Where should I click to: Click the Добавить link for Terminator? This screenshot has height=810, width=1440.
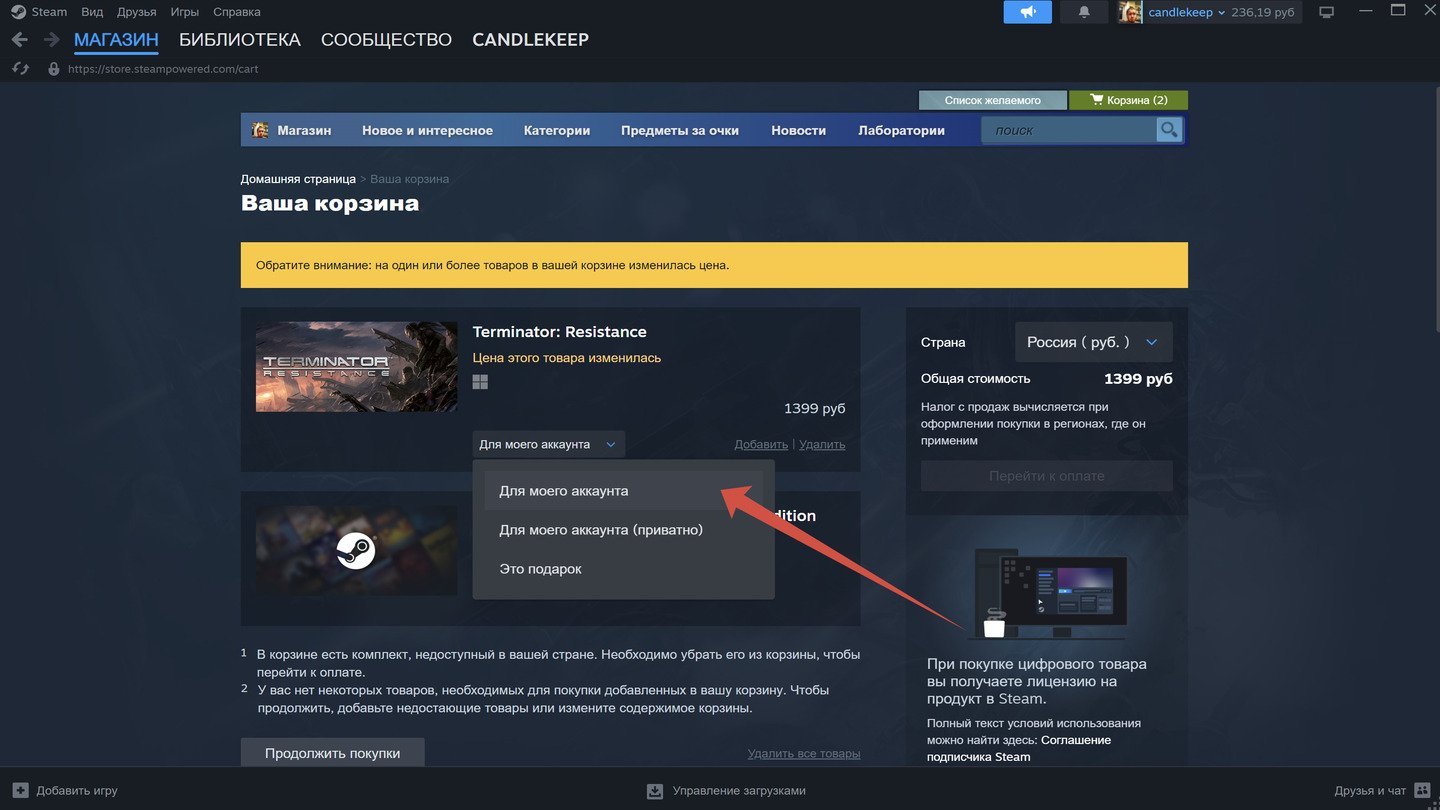(x=761, y=444)
